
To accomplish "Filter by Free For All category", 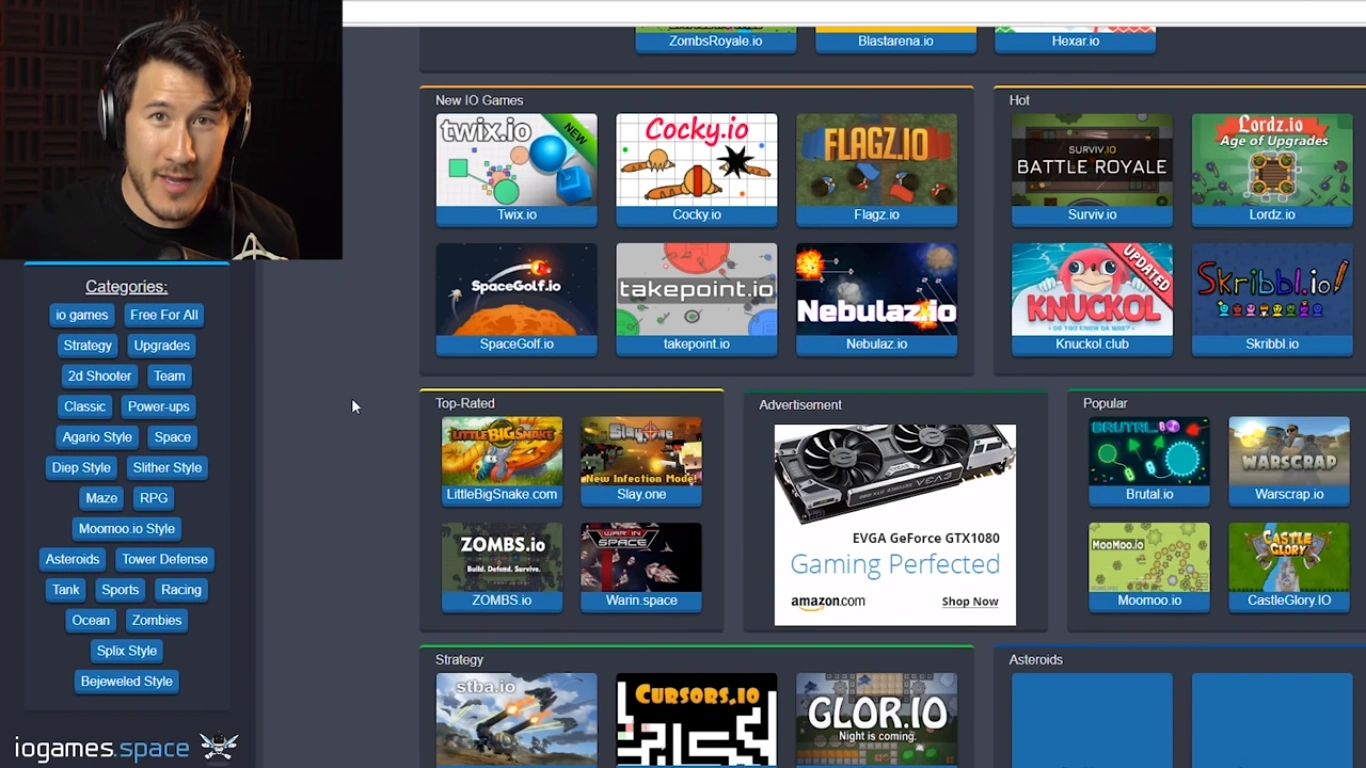I will coord(164,315).
